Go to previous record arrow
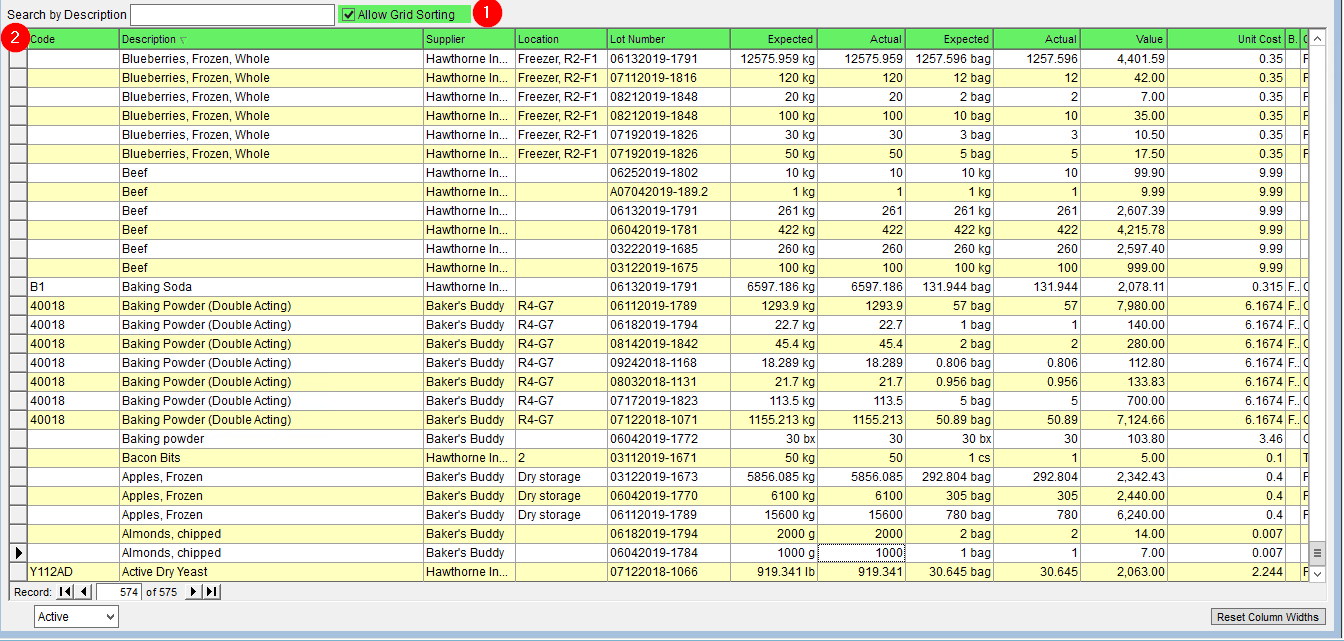This screenshot has width=1344, height=641. pyautogui.click(x=83, y=592)
